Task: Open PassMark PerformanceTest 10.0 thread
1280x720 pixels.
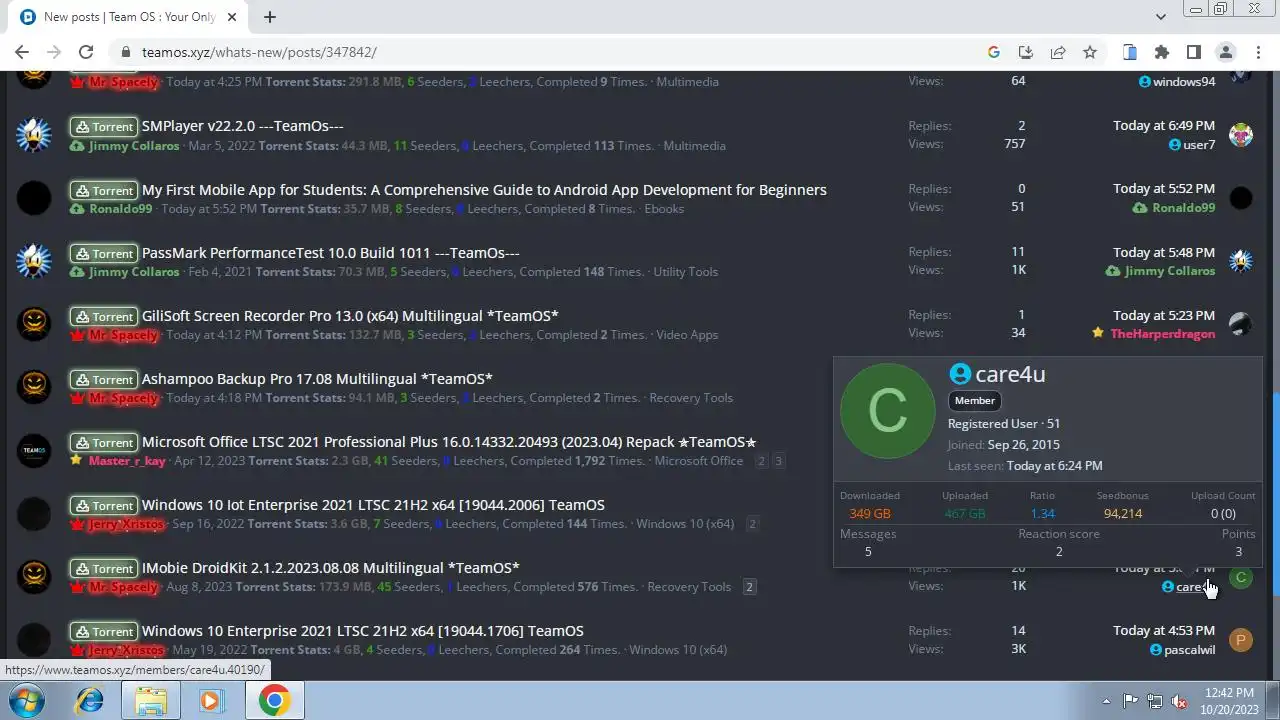Action: [x=330, y=252]
